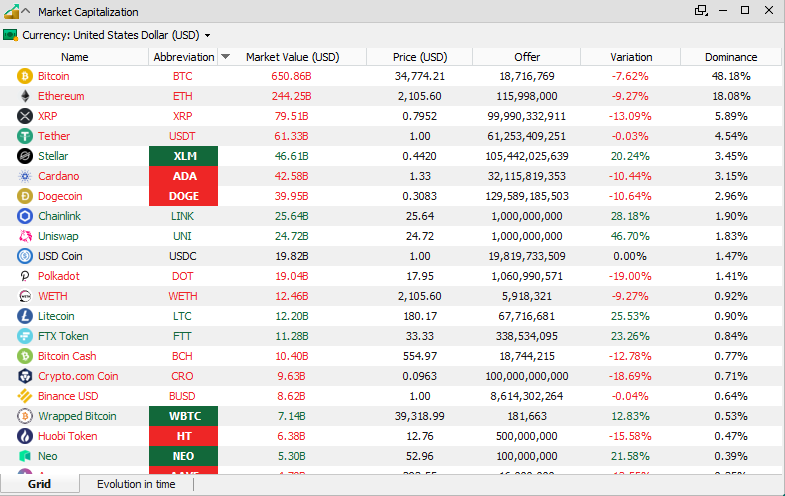Click the Tether logo icon
The image size is (785, 496).
pyautogui.click(x=25, y=136)
